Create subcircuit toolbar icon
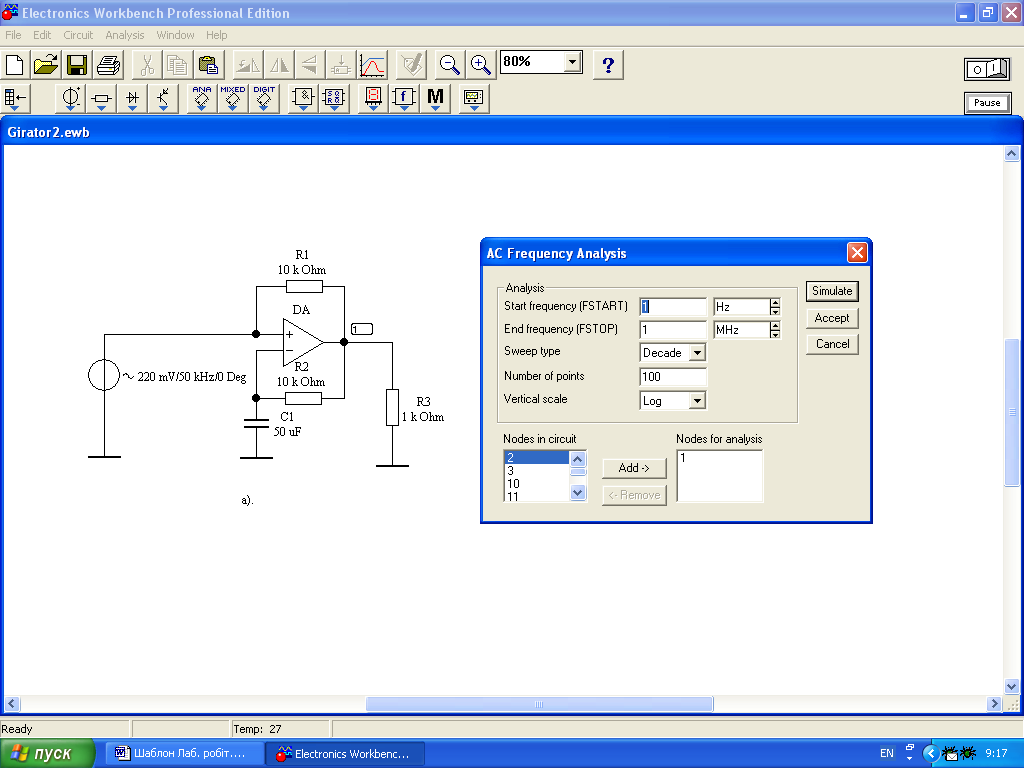 [x=340, y=65]
